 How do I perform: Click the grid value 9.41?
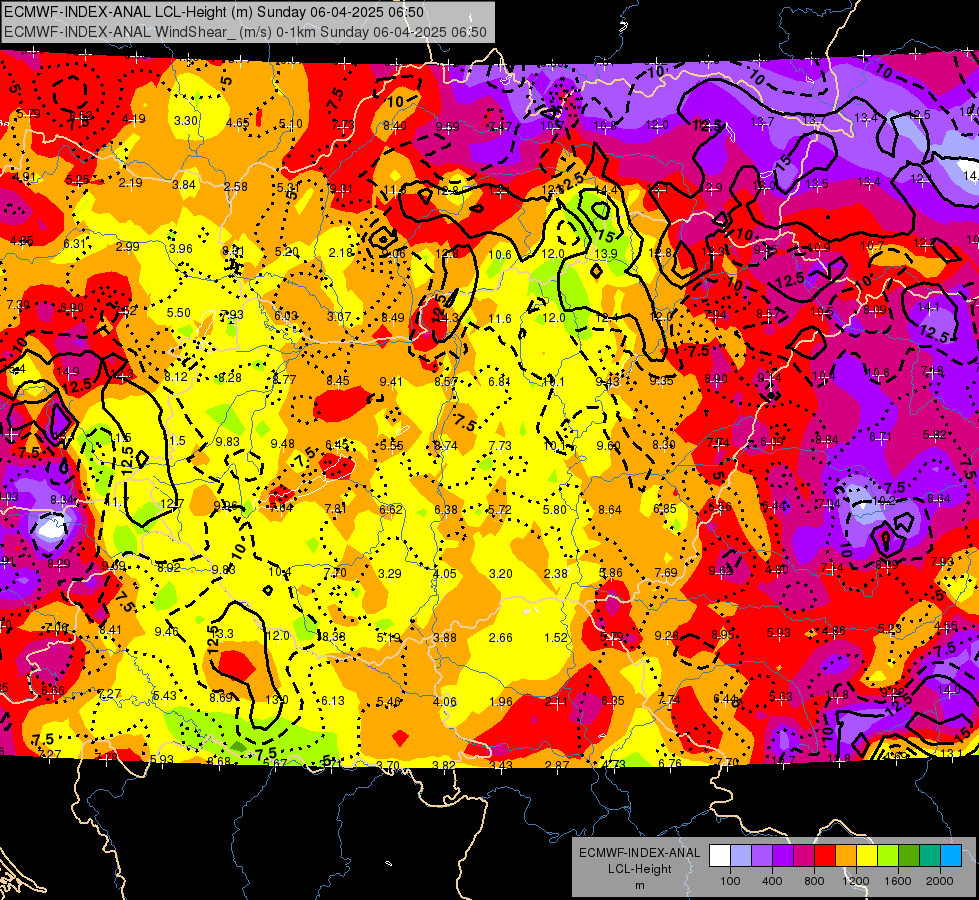(x=391, y=381)
